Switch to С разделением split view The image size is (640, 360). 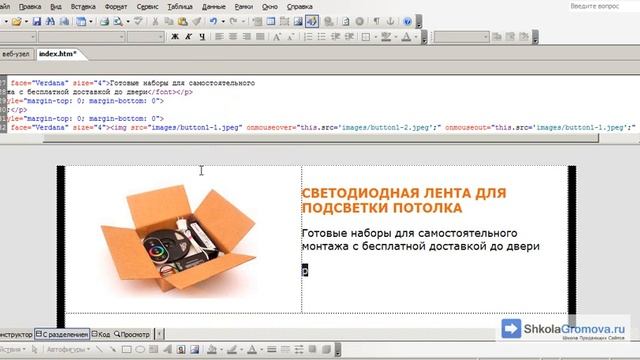(x=62, y=334)
